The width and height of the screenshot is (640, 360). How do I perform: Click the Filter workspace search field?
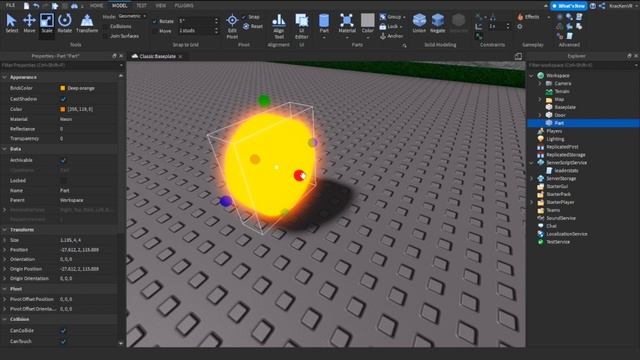[x=583, y=65]
